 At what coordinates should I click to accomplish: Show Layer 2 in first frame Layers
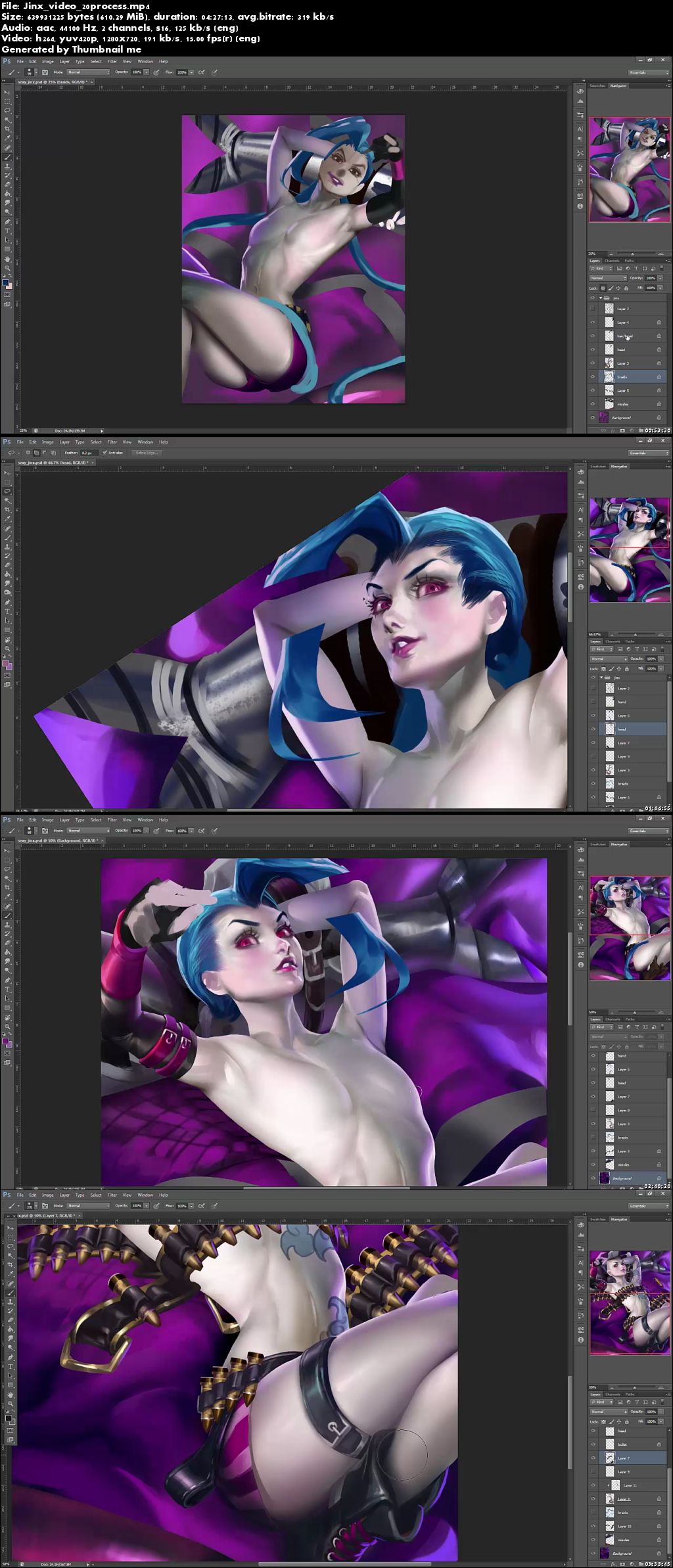[593, 309]
